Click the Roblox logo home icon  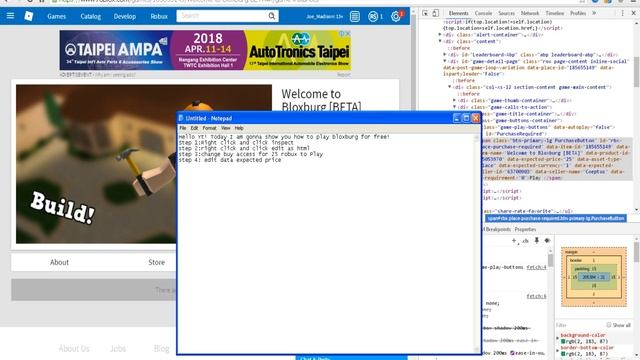pos(29,16)
